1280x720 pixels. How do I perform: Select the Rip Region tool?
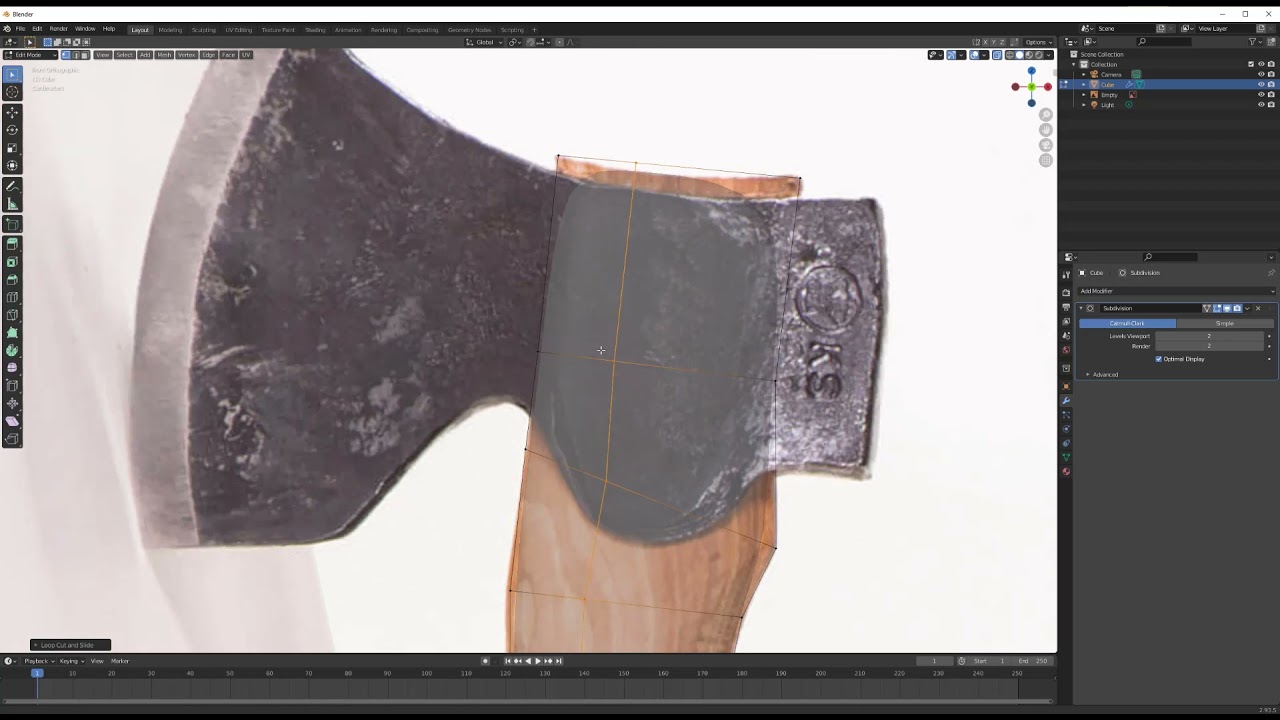coord(12,439)
